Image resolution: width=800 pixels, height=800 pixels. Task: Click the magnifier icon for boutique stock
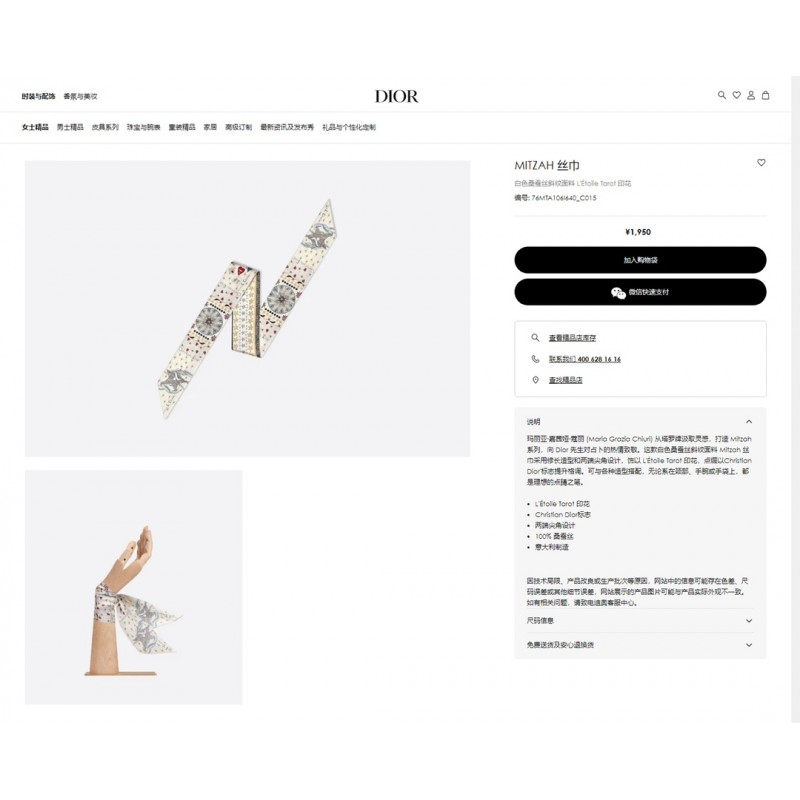tap(535, 337)
